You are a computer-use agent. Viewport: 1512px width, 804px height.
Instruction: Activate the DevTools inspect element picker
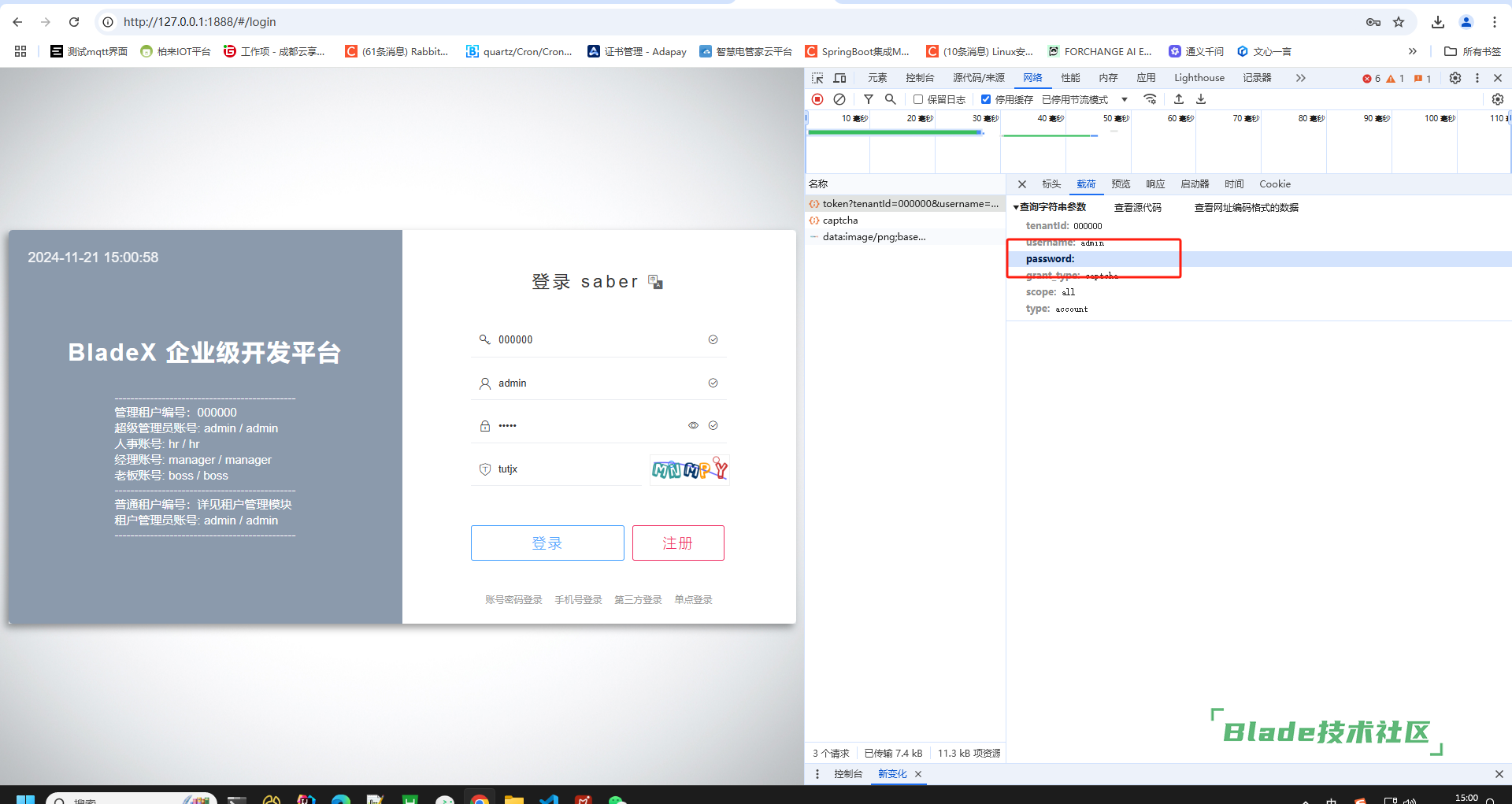(818, 78)
